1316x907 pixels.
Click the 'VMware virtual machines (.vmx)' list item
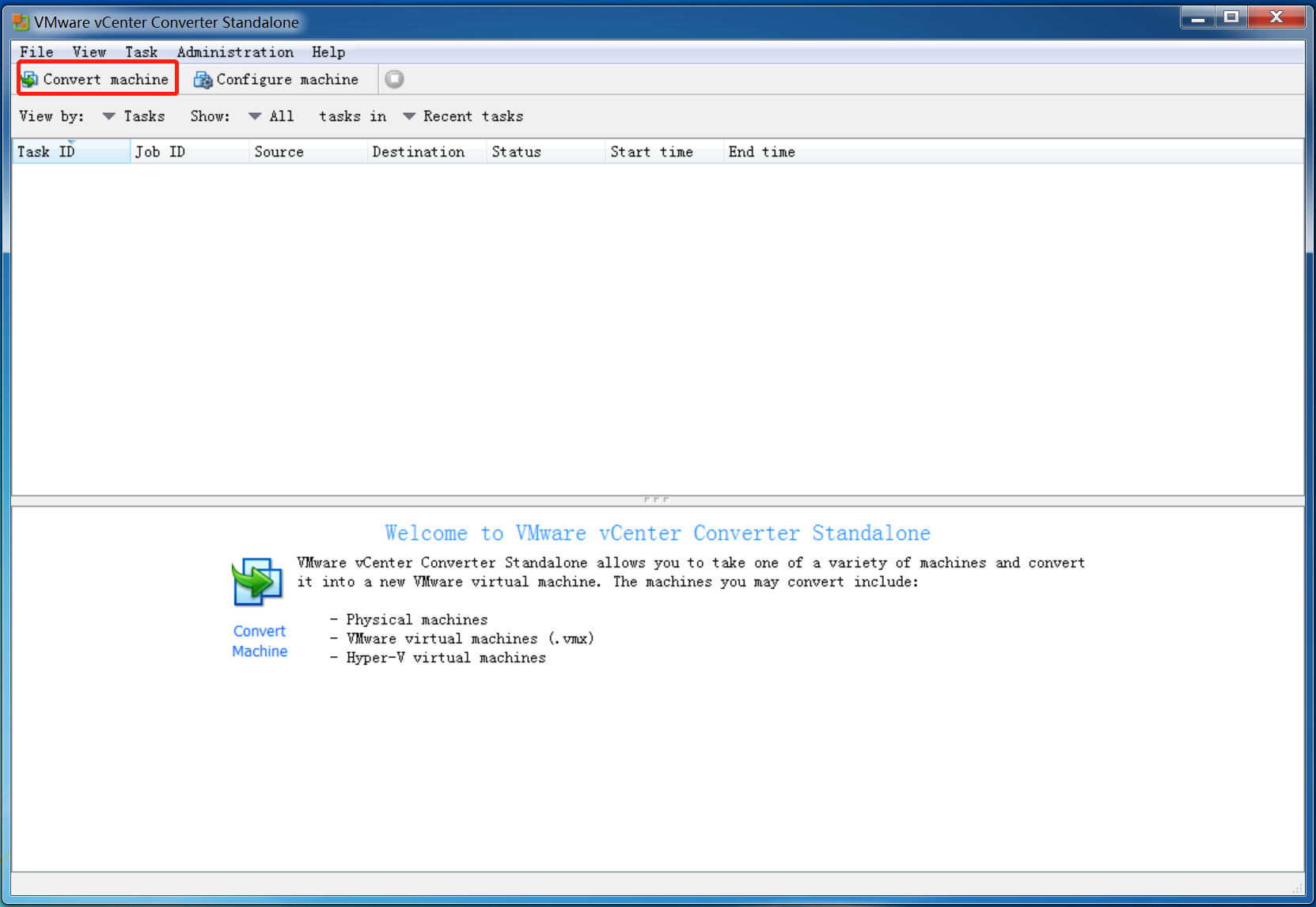coord(470,639)
